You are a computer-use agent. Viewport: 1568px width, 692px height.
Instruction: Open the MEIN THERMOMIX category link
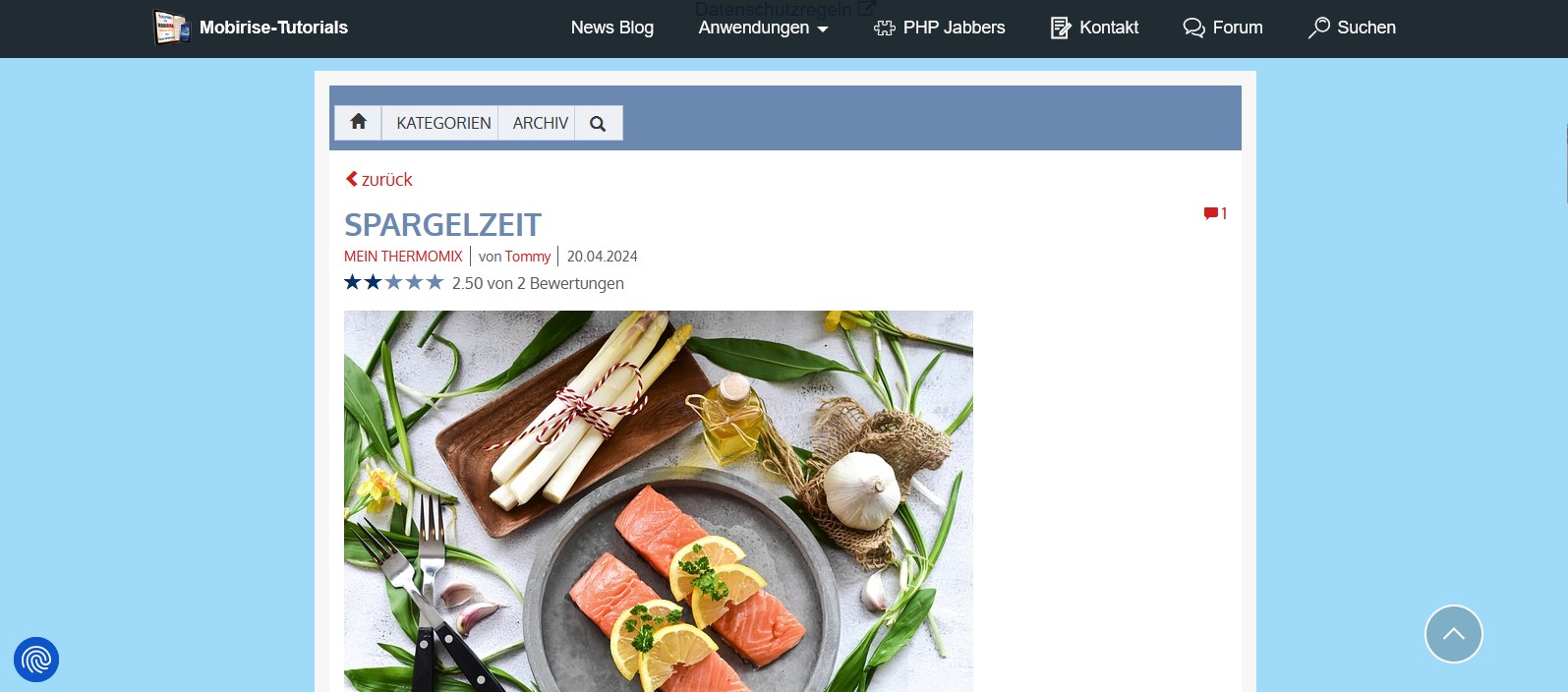(x=403, y=256)
